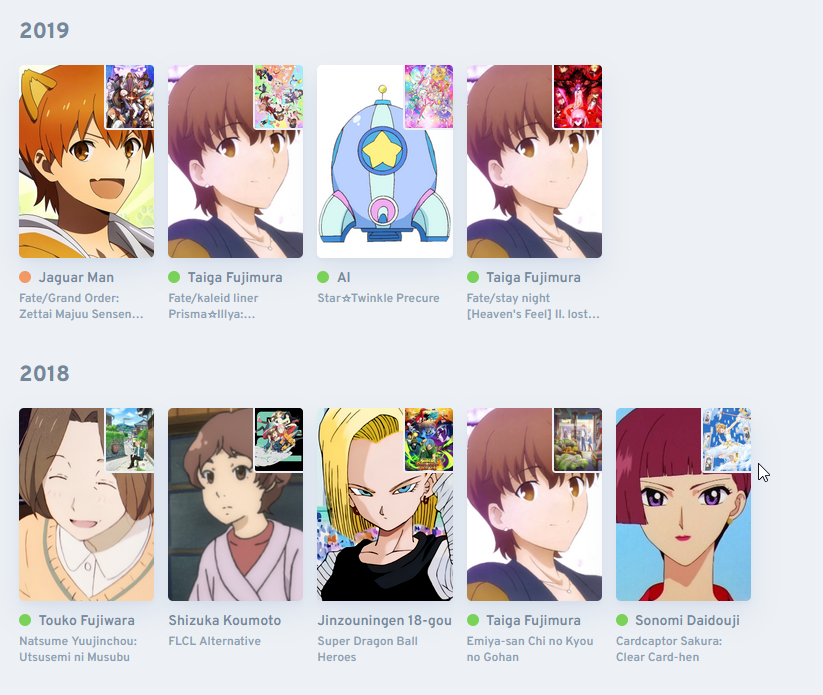Select the Shizuka Koumoto name link
The image size is (823, 695).
[x=225, y=620]
